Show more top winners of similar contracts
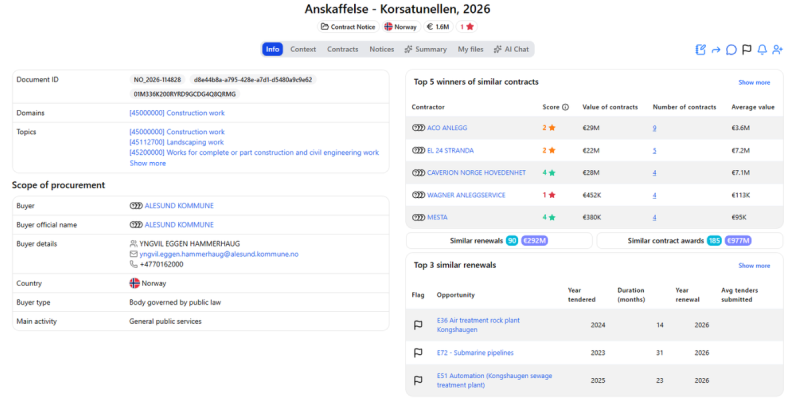 (x=754, y=82)
